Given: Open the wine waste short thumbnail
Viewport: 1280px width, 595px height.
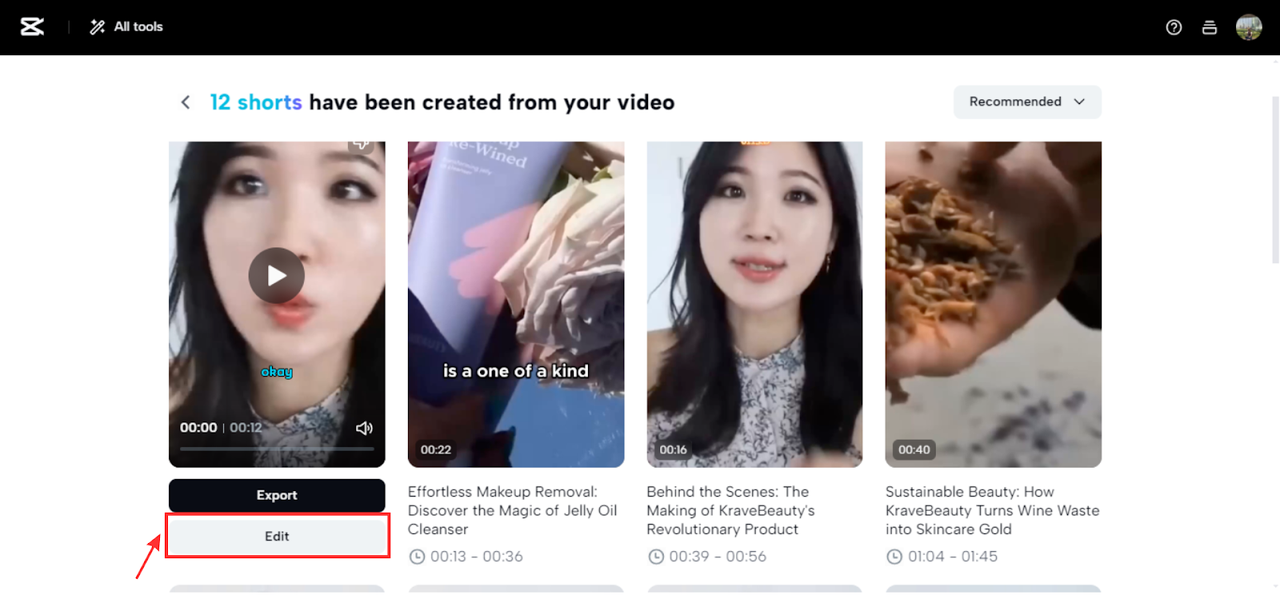Looking at the screenshot, I should [x=993, y=304].
